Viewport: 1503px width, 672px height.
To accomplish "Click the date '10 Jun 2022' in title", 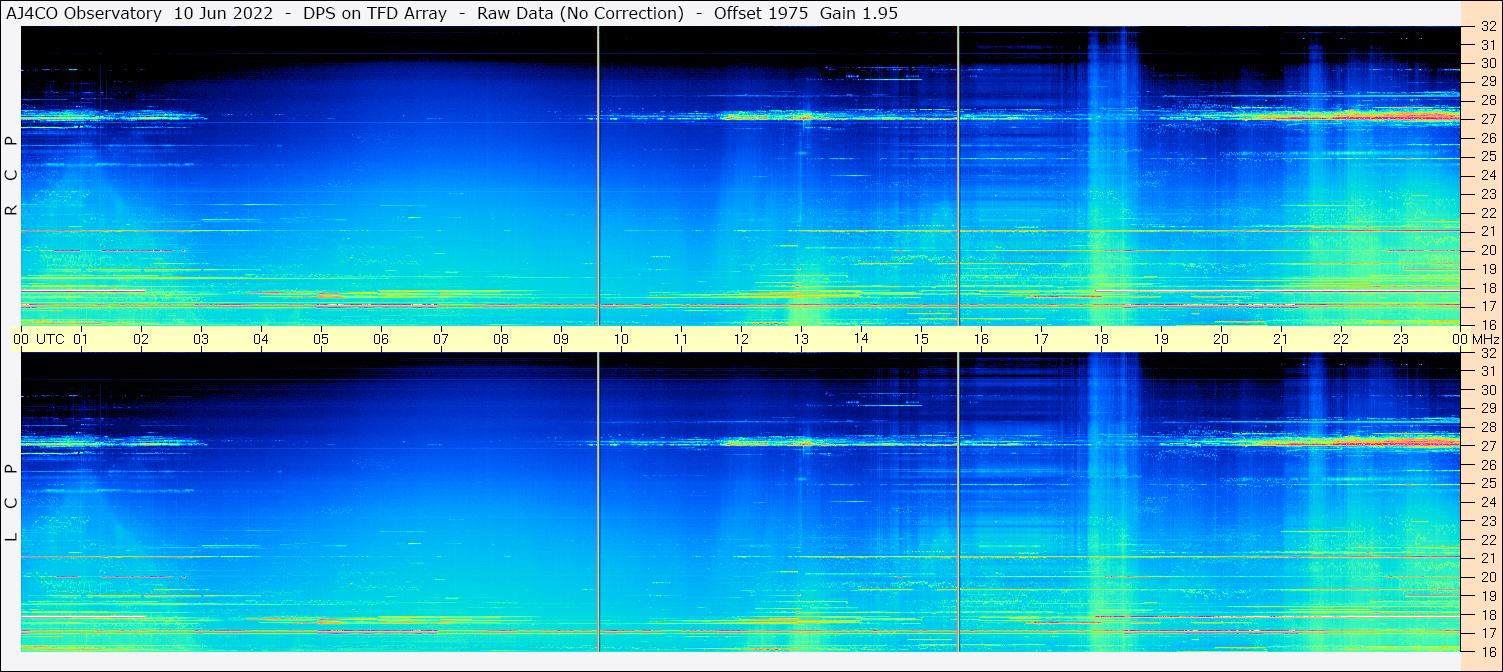I will click(x=221, y=13).
